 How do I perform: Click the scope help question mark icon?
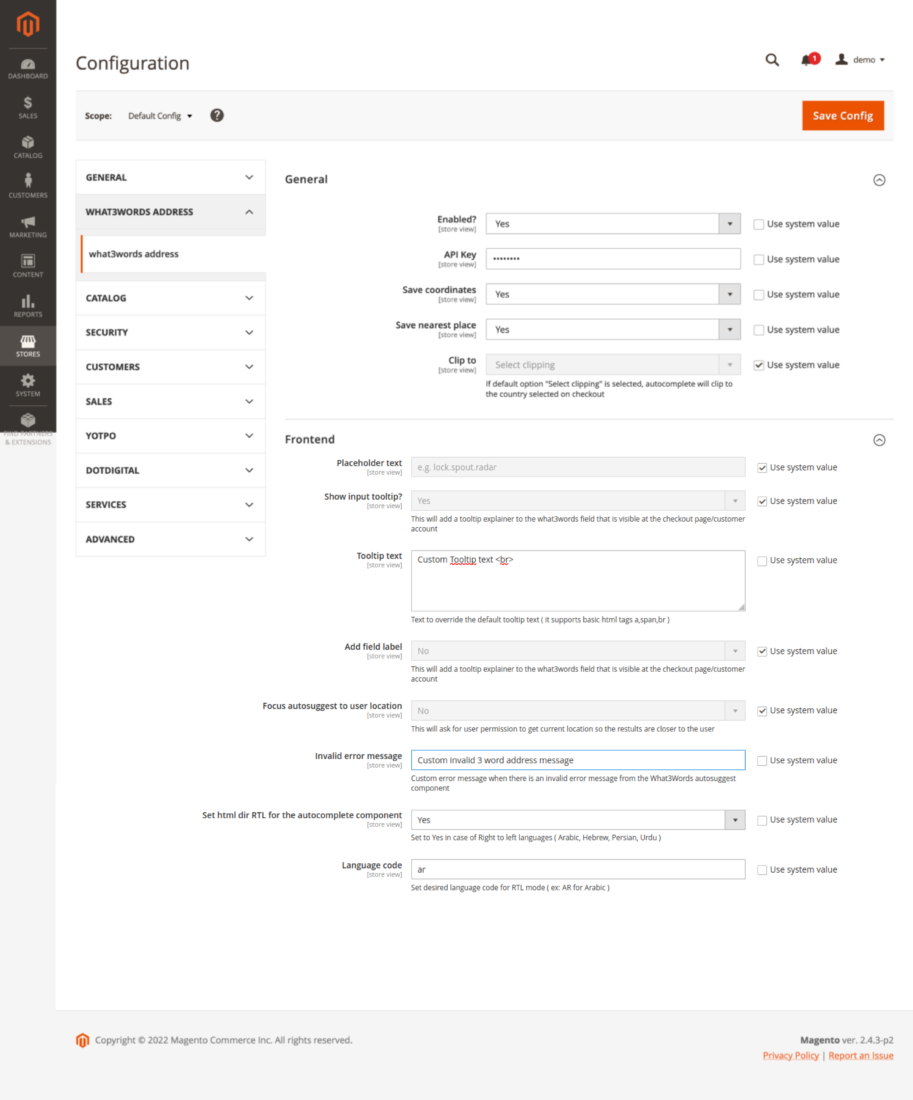(x=217, y=116)
